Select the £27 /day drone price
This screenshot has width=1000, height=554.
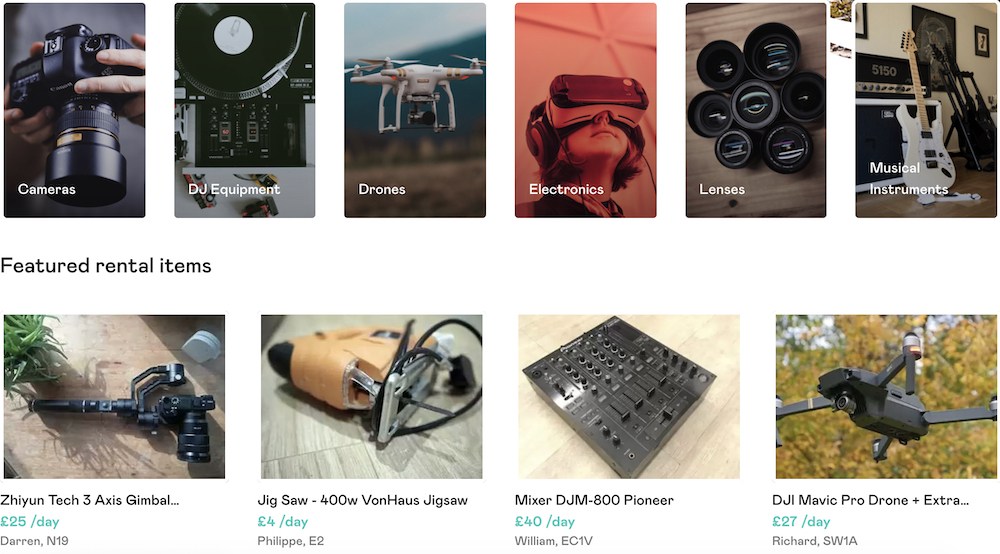point(801,521)
